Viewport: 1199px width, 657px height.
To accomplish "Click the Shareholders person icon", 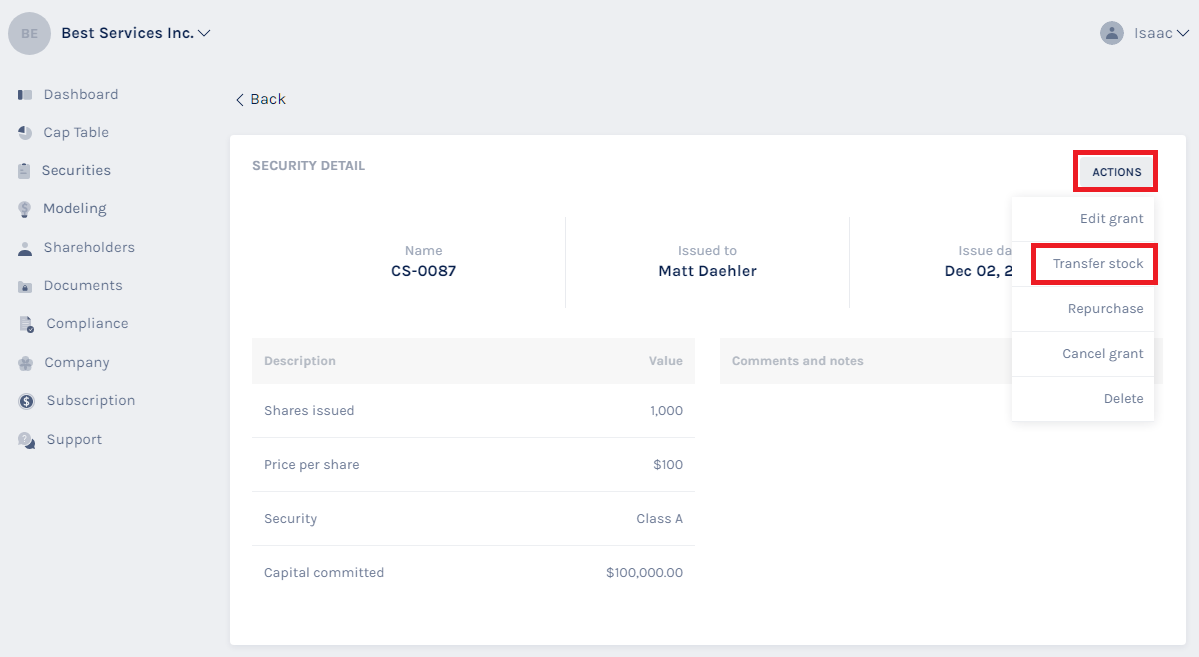I will pyautogui.click(x=25, y=248).
